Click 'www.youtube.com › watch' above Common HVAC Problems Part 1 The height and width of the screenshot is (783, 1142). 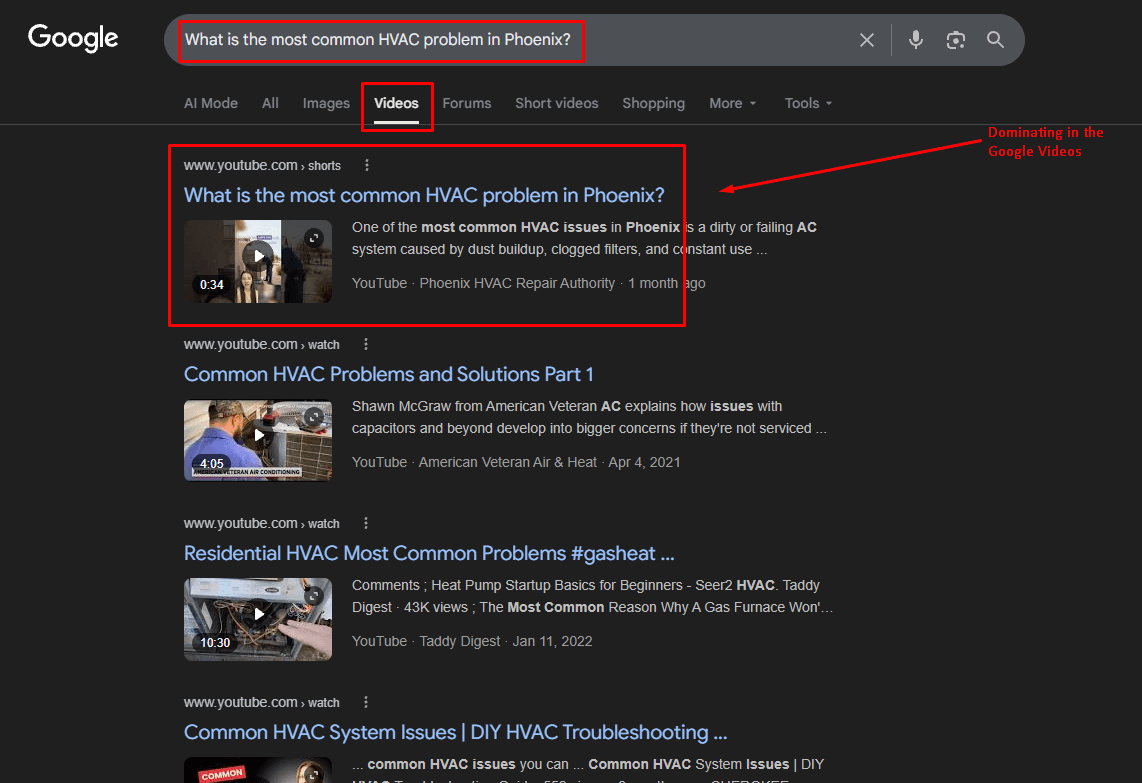(261, 345)
